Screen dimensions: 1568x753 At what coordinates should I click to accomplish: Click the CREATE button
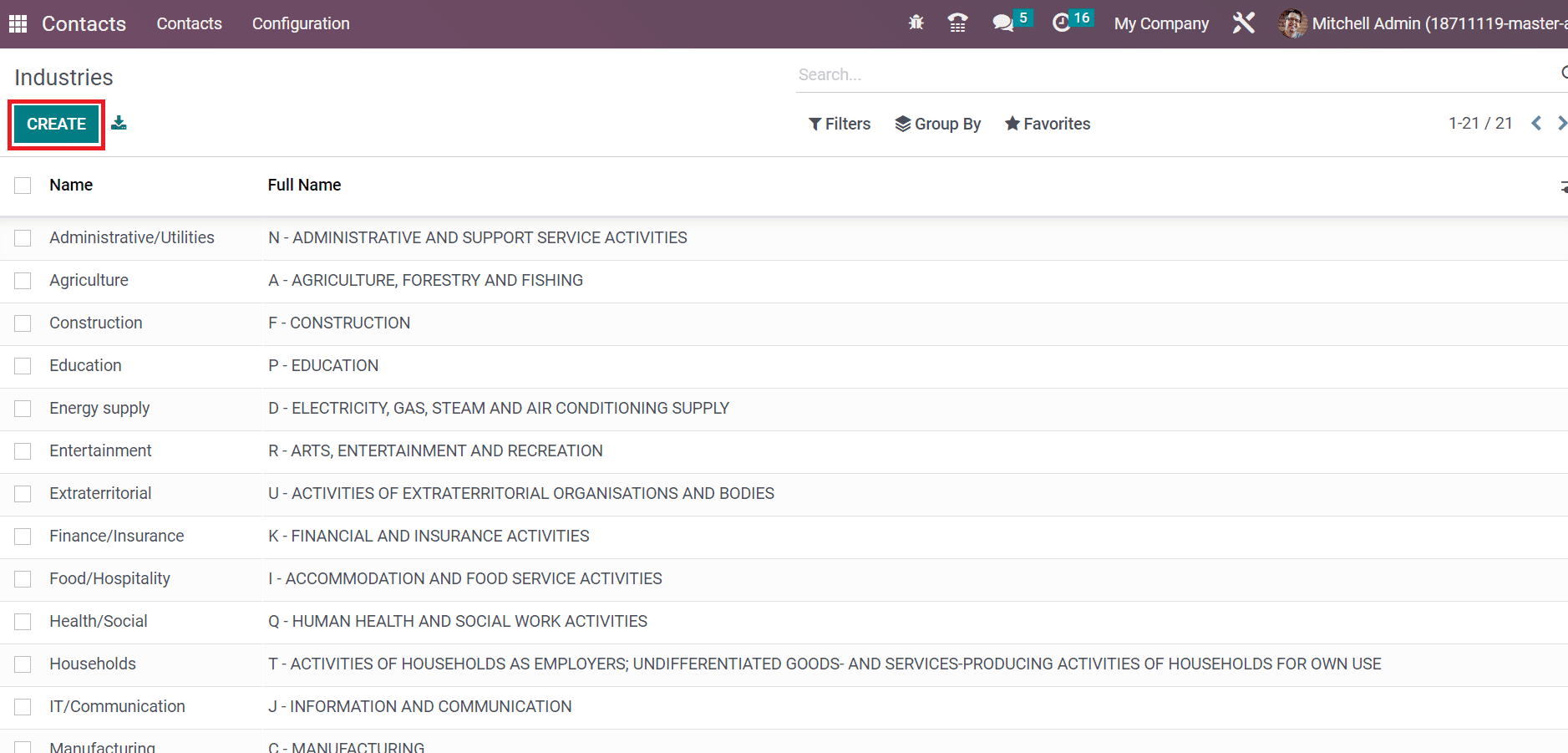56,124
